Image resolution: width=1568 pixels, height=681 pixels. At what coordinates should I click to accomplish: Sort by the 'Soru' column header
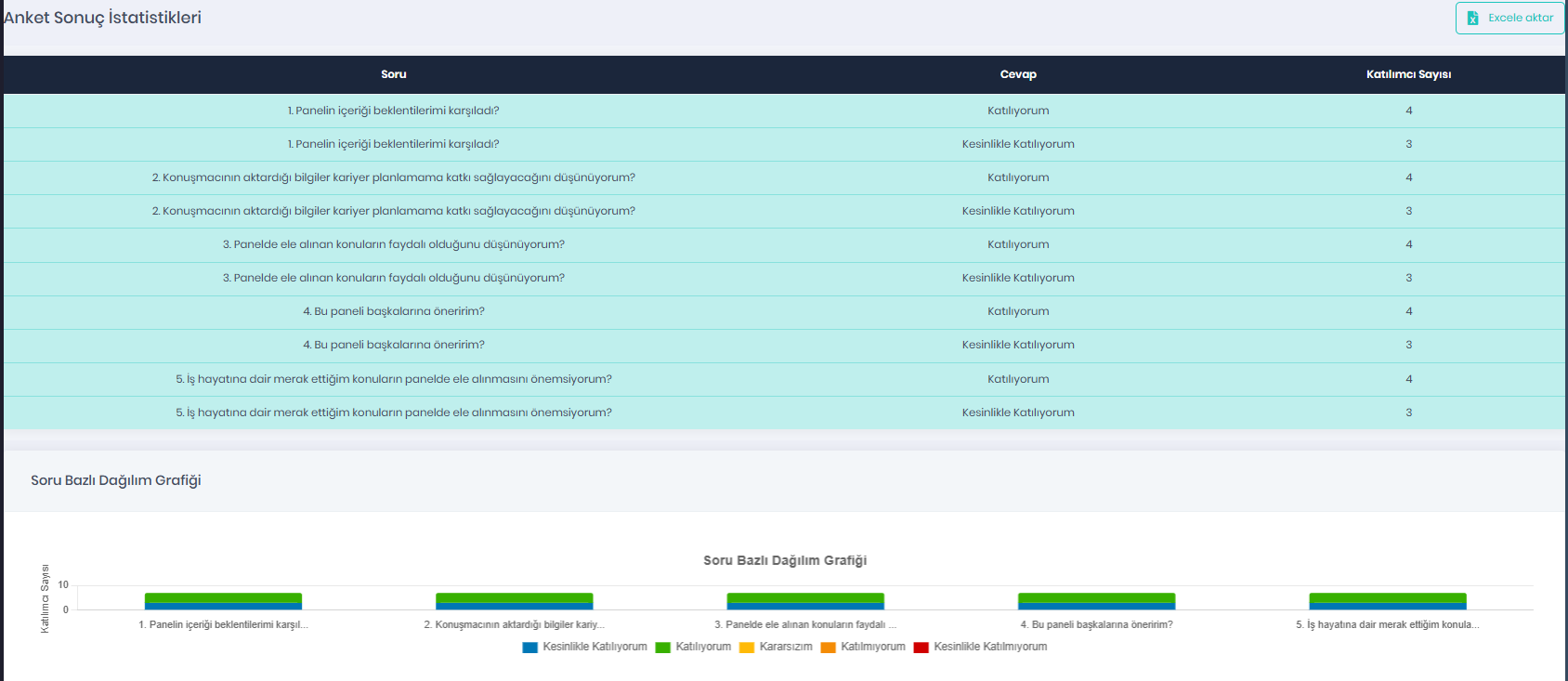click(393, 74)
